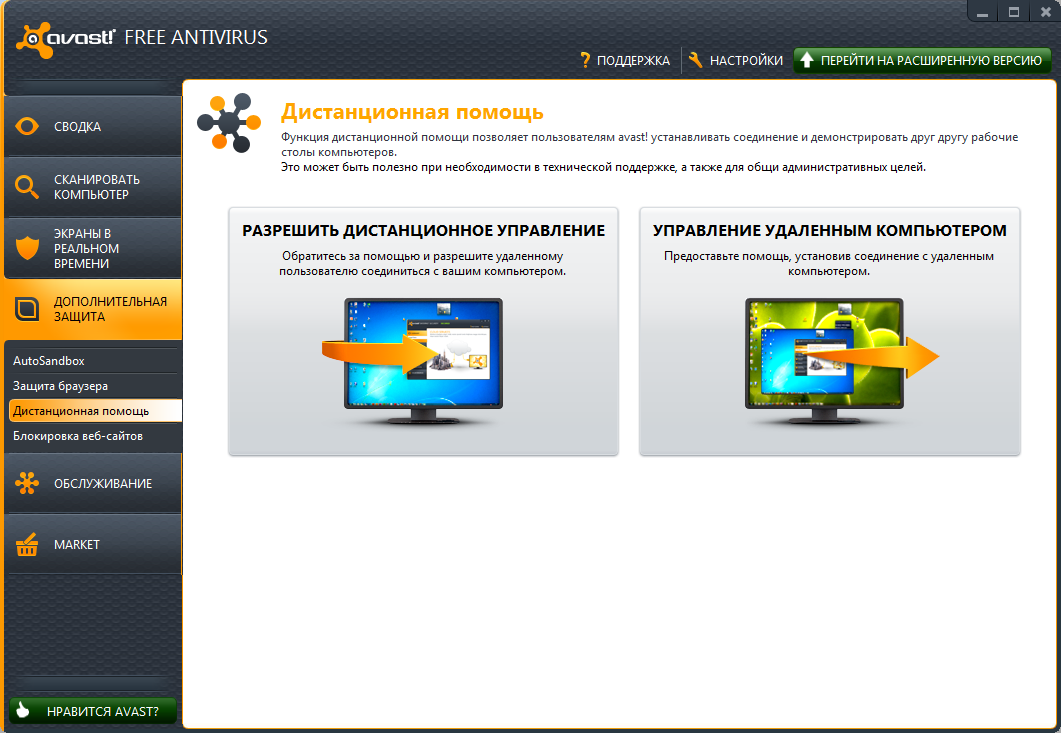Open the Market section
This screenshot has width=1061, height=733.
(x=93, y=544)
